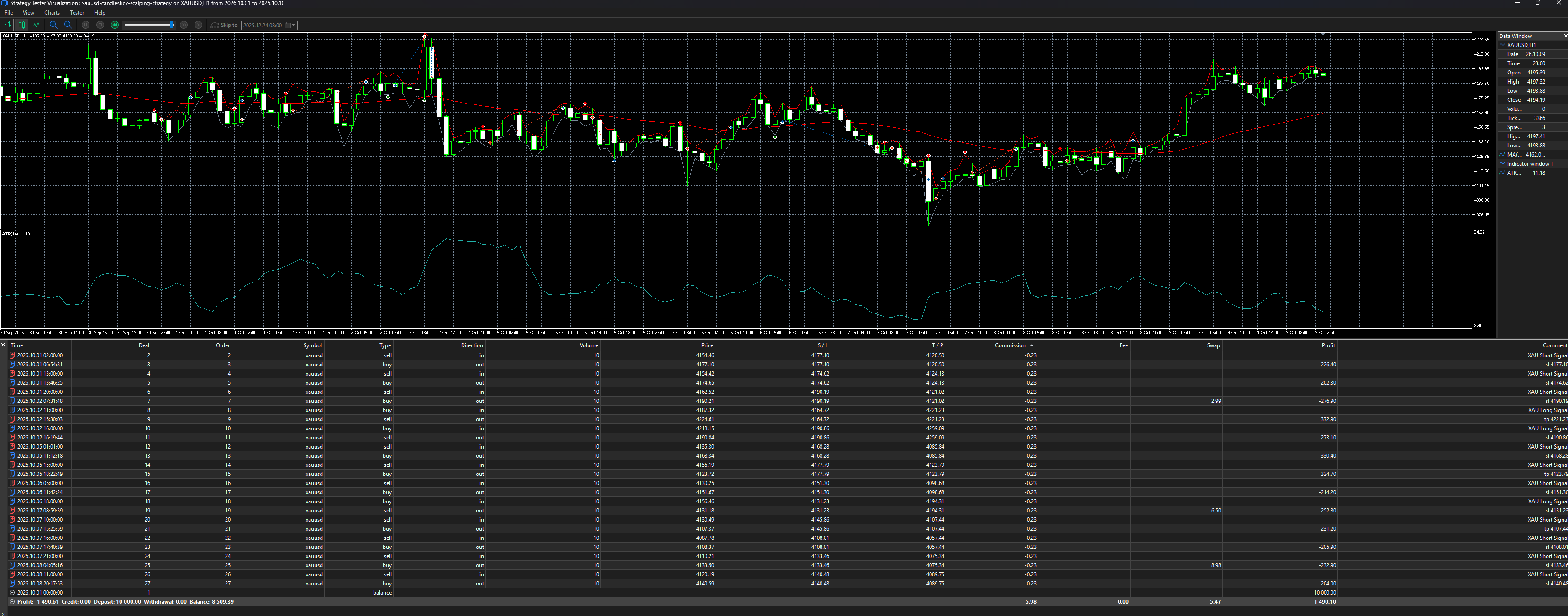Viewport: 1568px width, 616px height.
Task: Select deal row dated 2026.10.02 15:30:03
Action: tap(788, 419)
